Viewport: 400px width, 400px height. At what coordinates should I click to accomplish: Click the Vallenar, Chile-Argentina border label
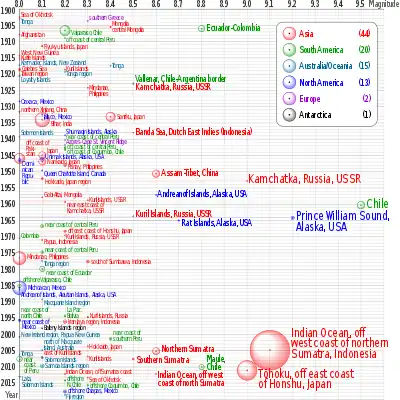point(180,79)
